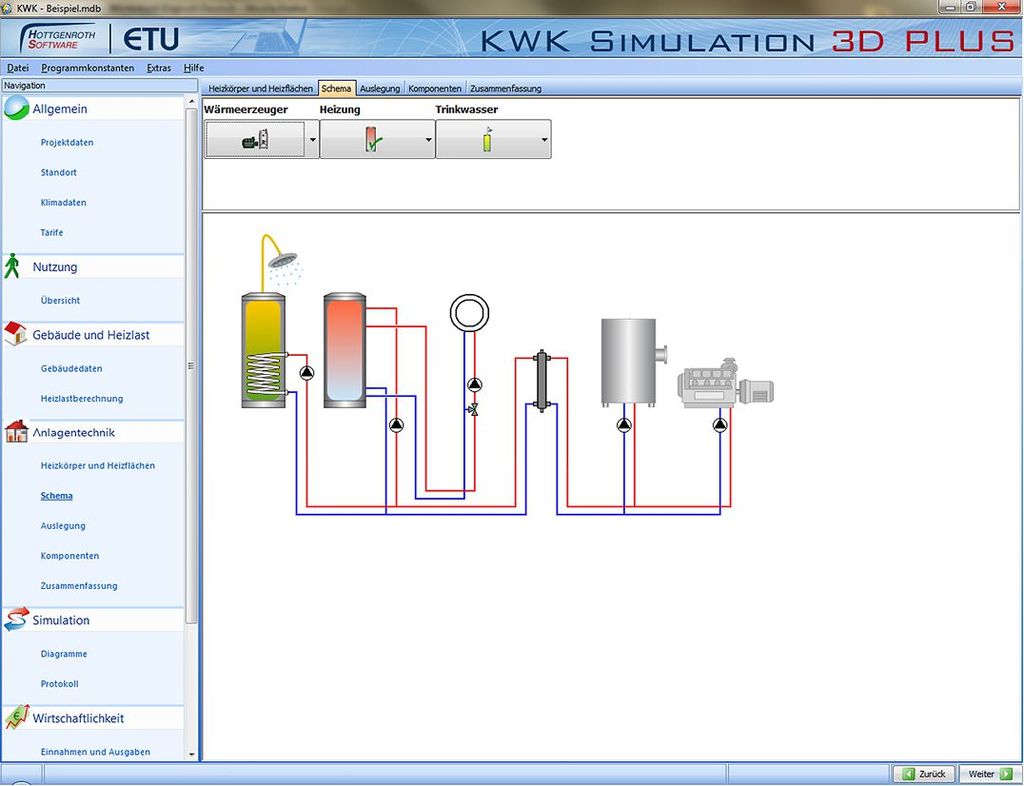
Task: Switch to the Auslegung tab
Action: pos(379,88)
